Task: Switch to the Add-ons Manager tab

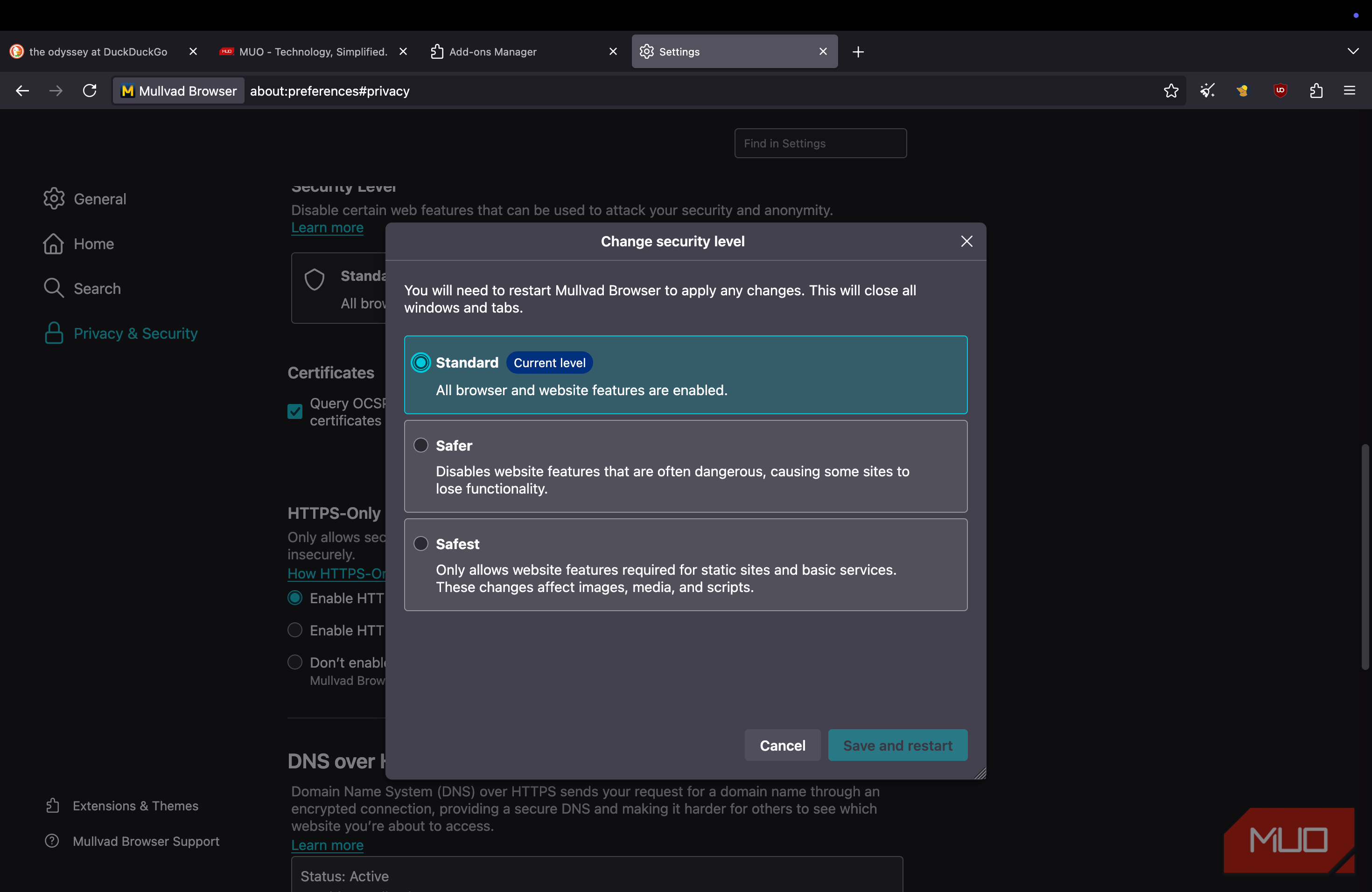Action: [524, 51]
